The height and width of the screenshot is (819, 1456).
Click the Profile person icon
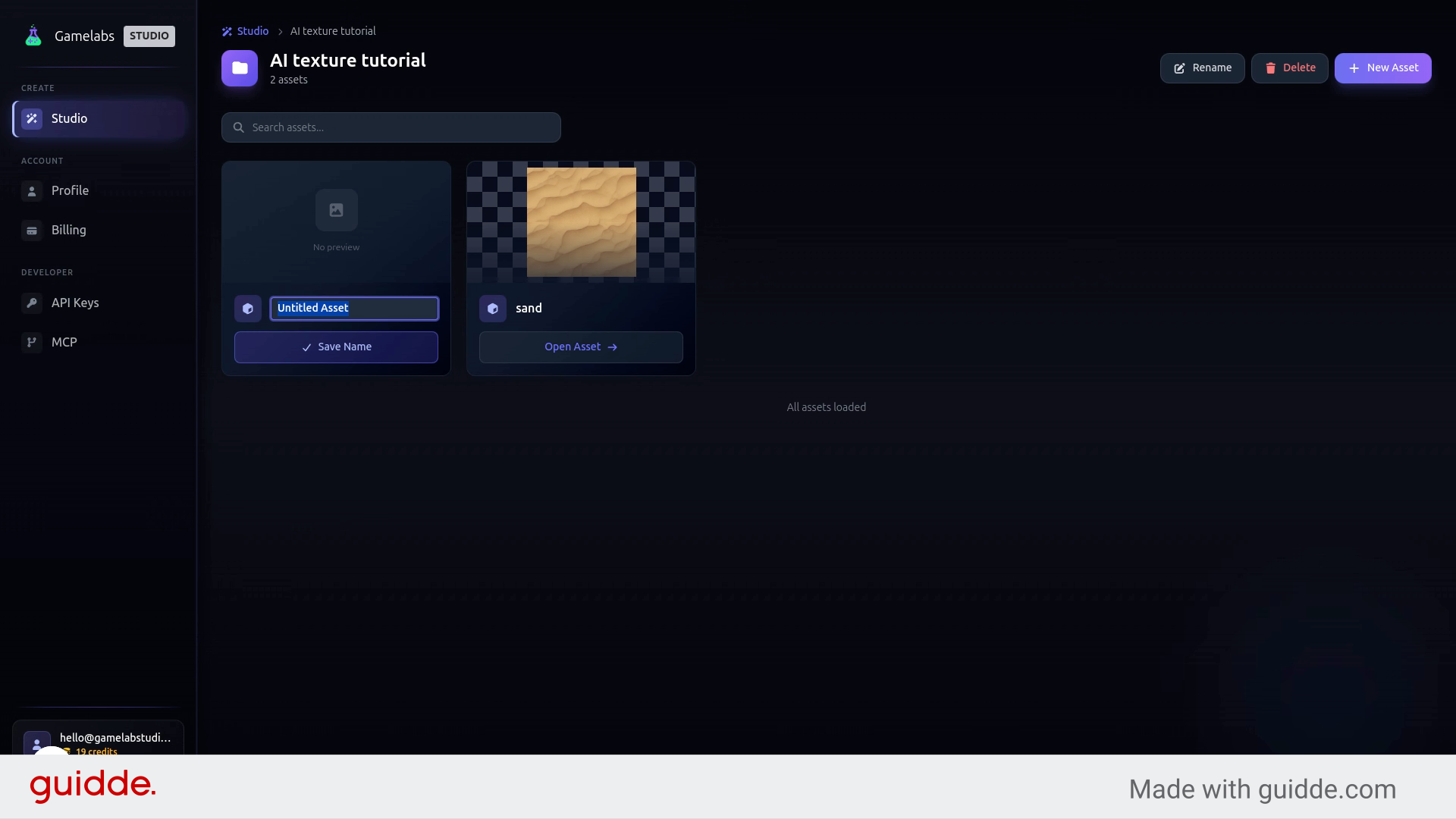click(32, 191)
